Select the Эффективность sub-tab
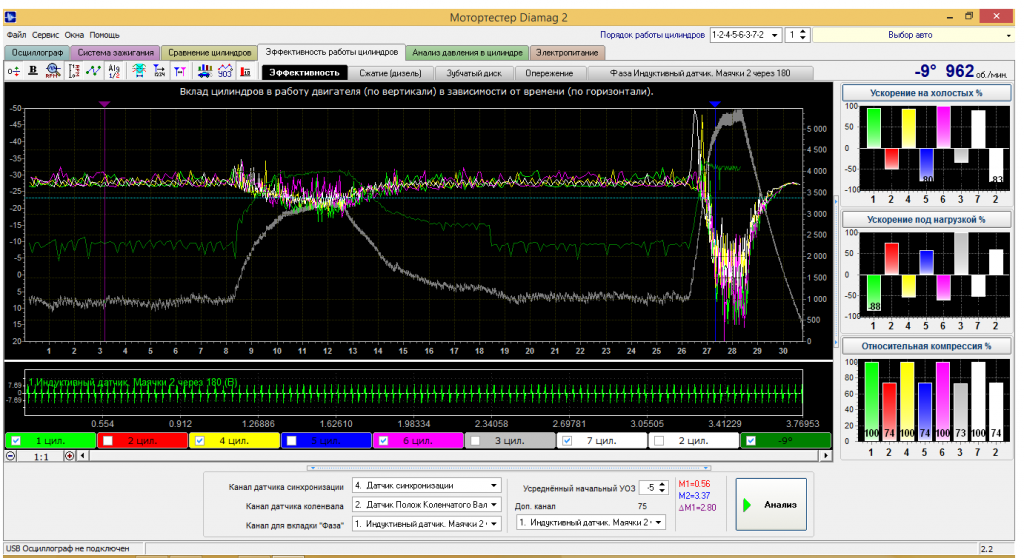Viewport: 1024px width, 558px height. 304,73
